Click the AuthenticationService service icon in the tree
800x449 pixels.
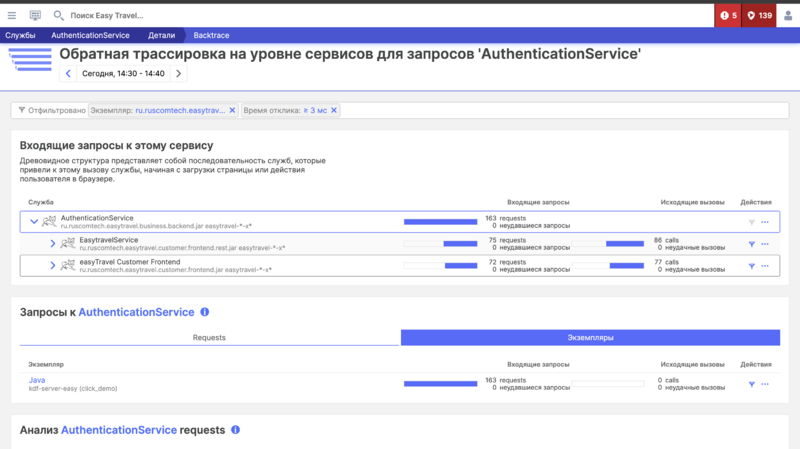[49, 221]
